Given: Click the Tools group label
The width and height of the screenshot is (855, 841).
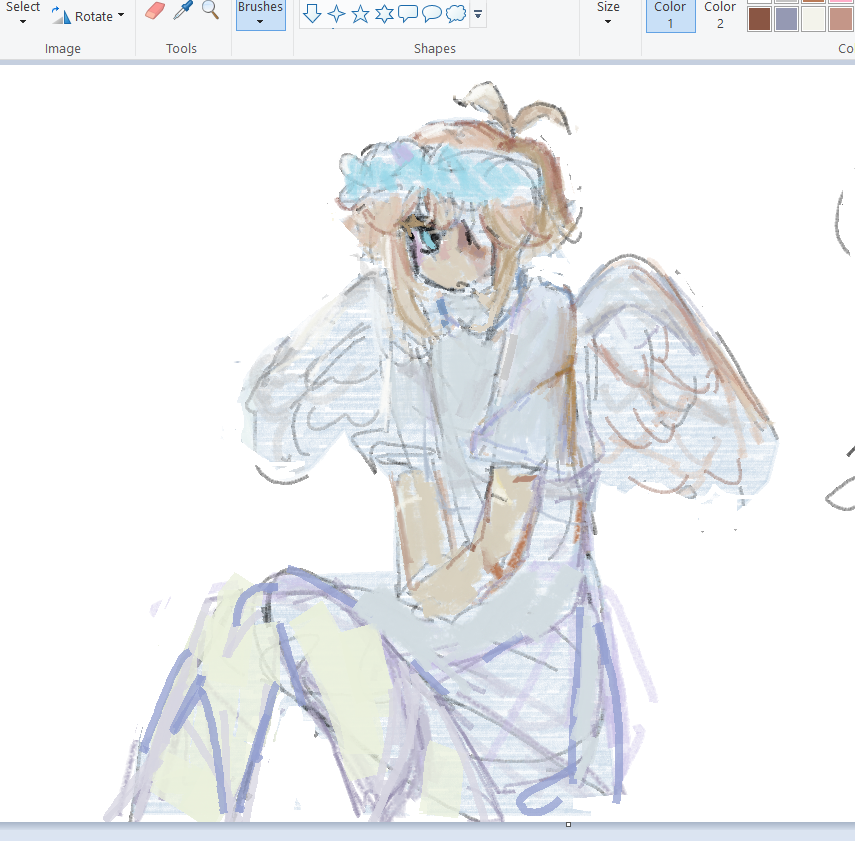Looking at the screenshot, I should [x=182, y=49].
